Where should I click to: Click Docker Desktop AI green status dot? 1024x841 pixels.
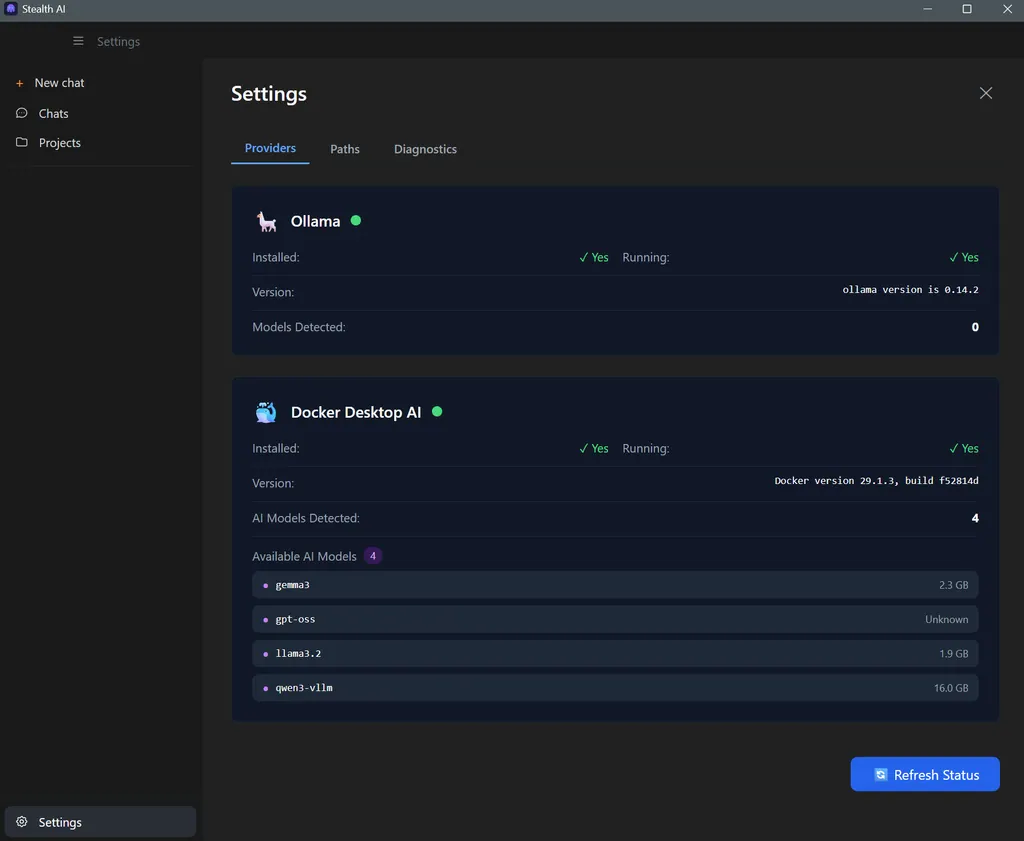tap(437, 411)
